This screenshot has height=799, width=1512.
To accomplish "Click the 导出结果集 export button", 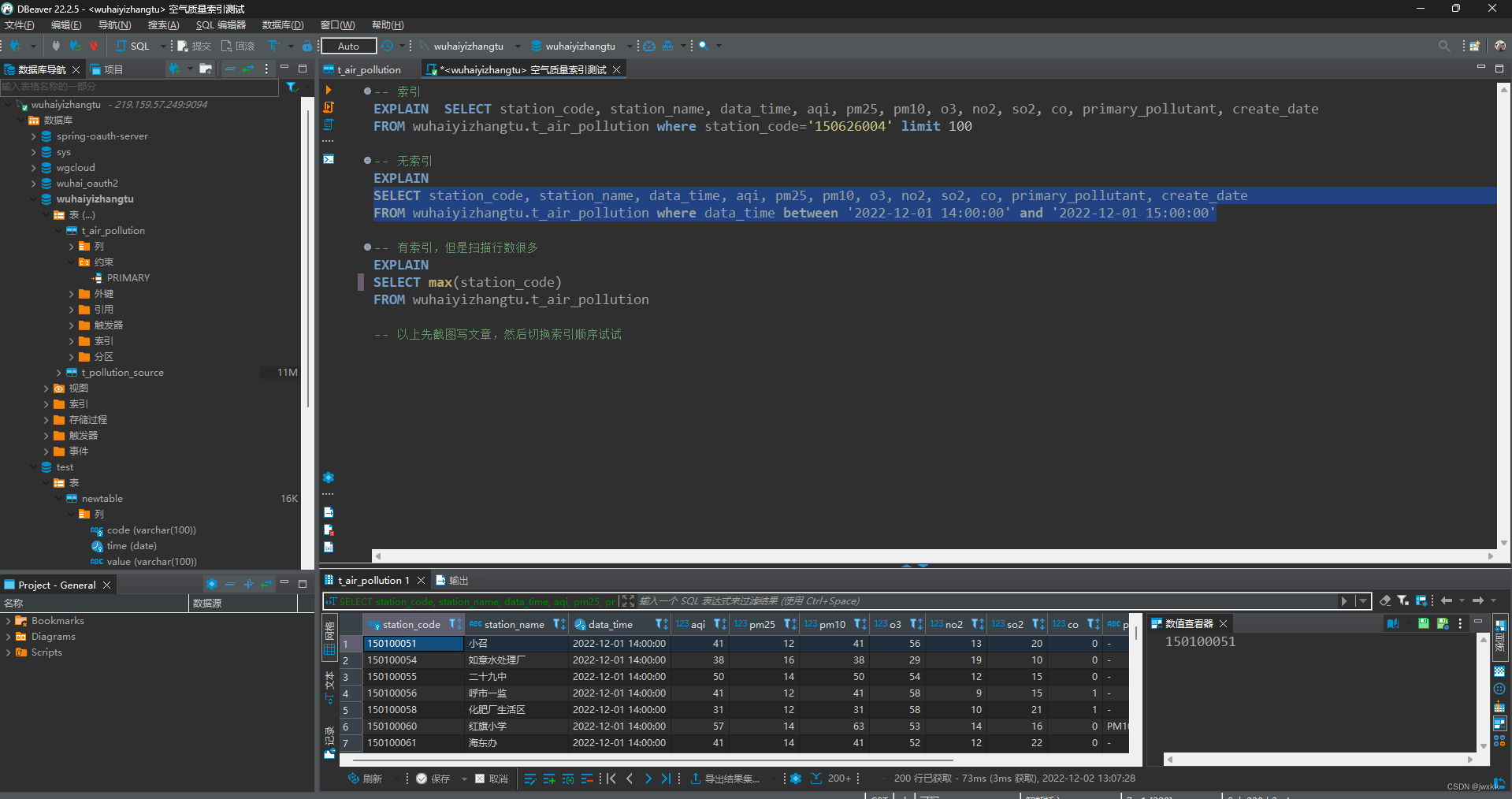I will click(726, 779).
